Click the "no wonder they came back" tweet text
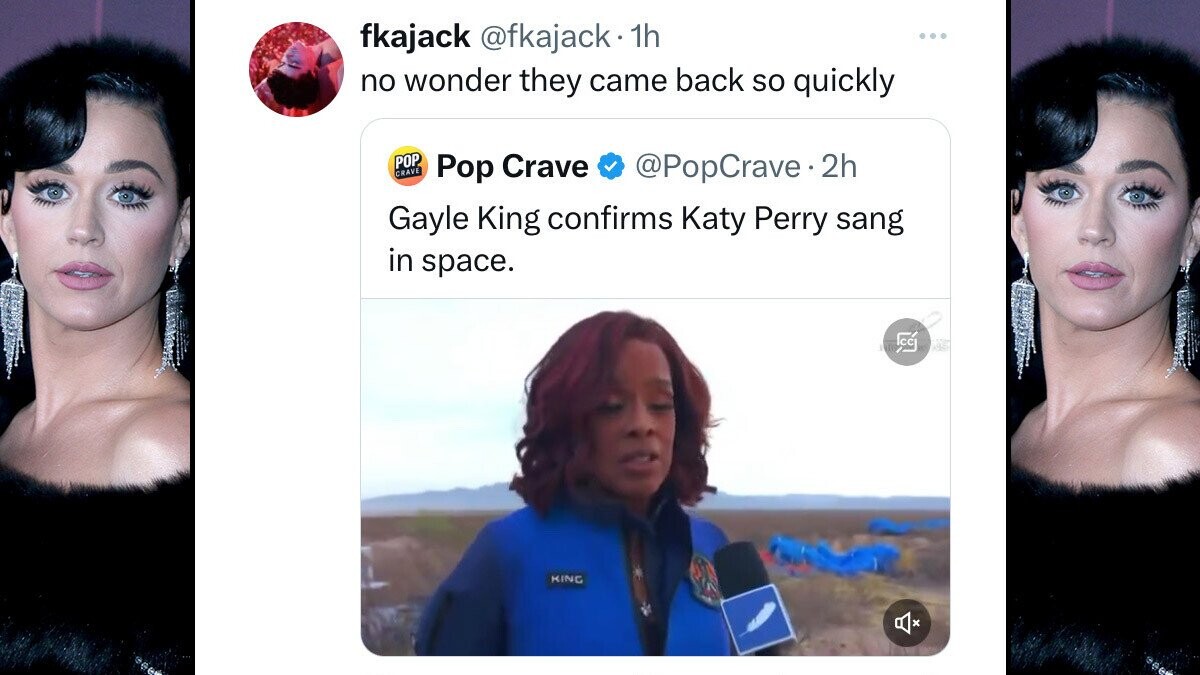Screen dimensions: 1200x675 pos(627,81)
